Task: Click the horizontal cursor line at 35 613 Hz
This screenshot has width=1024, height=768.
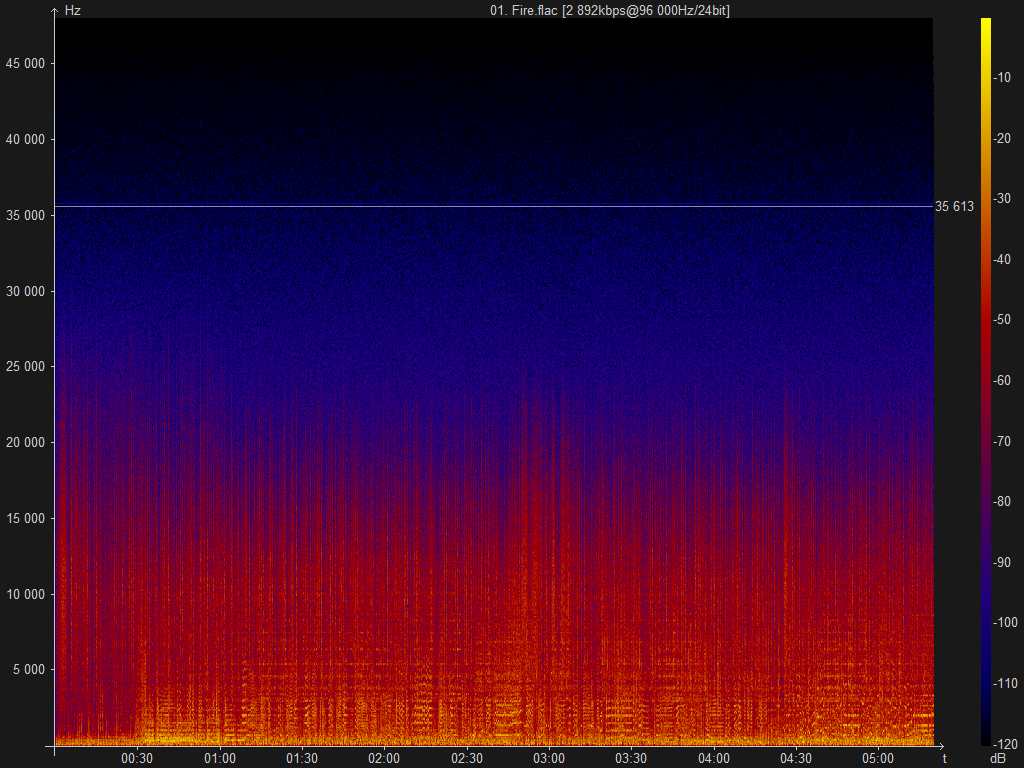Action: (494, 206)
